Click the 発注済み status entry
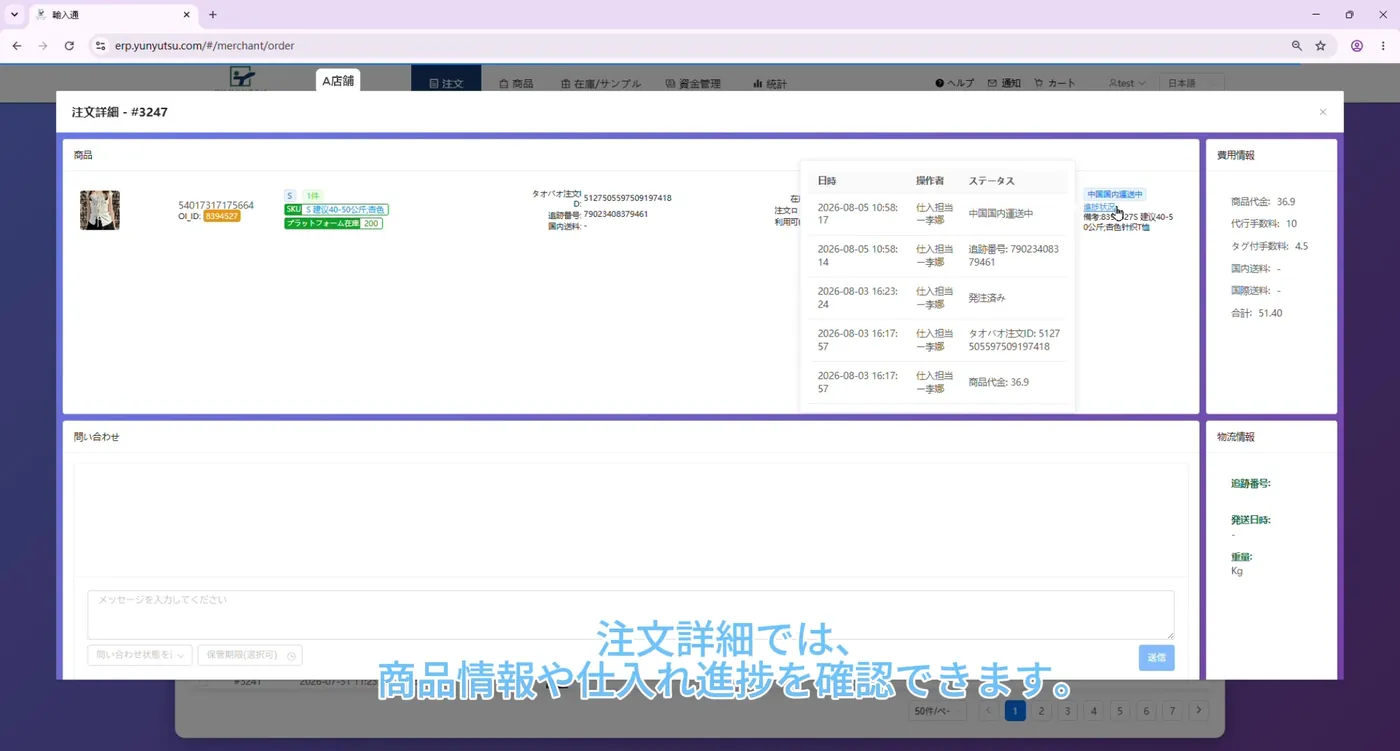This screenshot has height=751, width=1400. (x=987, y=298)
